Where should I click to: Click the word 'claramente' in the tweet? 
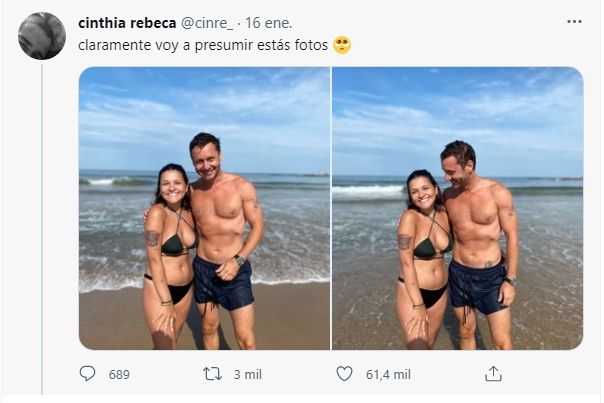pyautogui.click(x=112, y=45)
